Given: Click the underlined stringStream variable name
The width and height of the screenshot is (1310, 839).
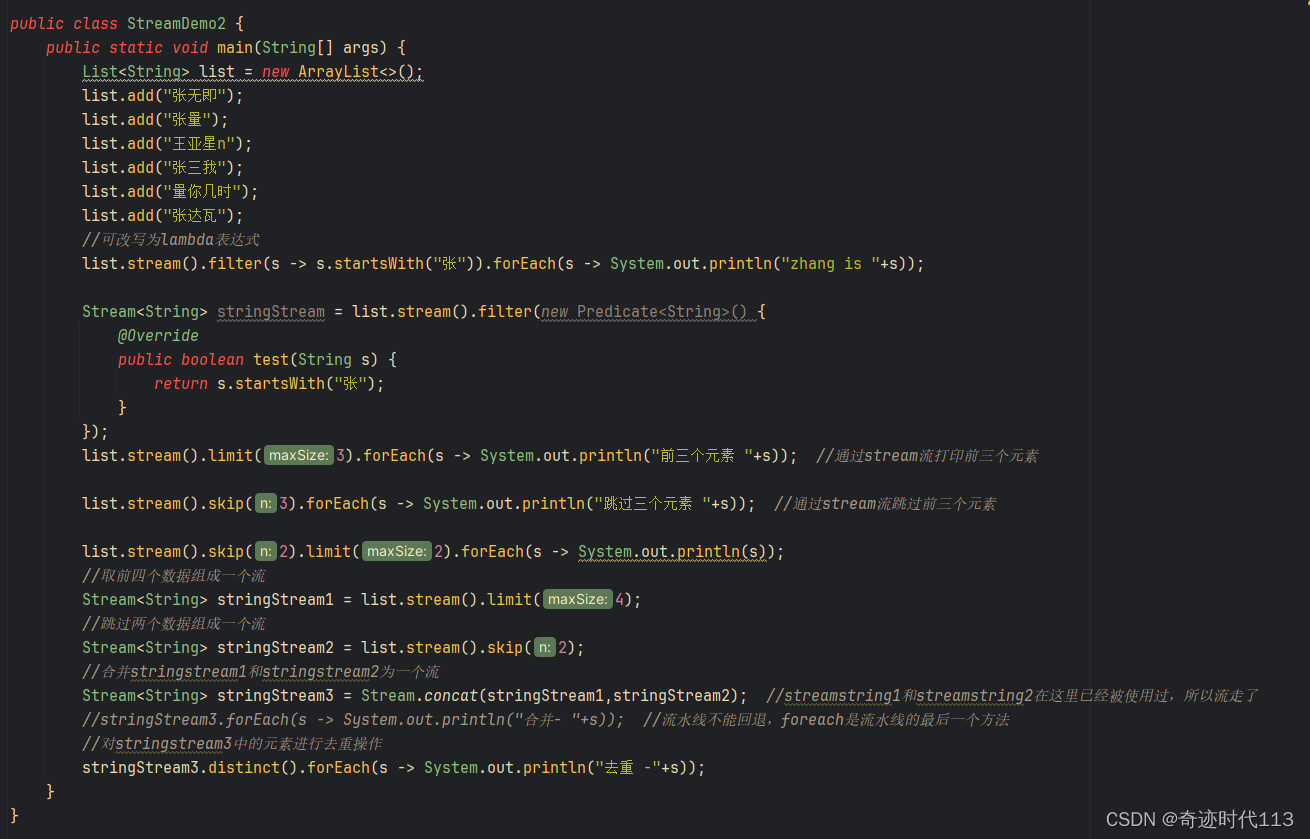Looking at the screenshot, I should click(x=270, y=311).
